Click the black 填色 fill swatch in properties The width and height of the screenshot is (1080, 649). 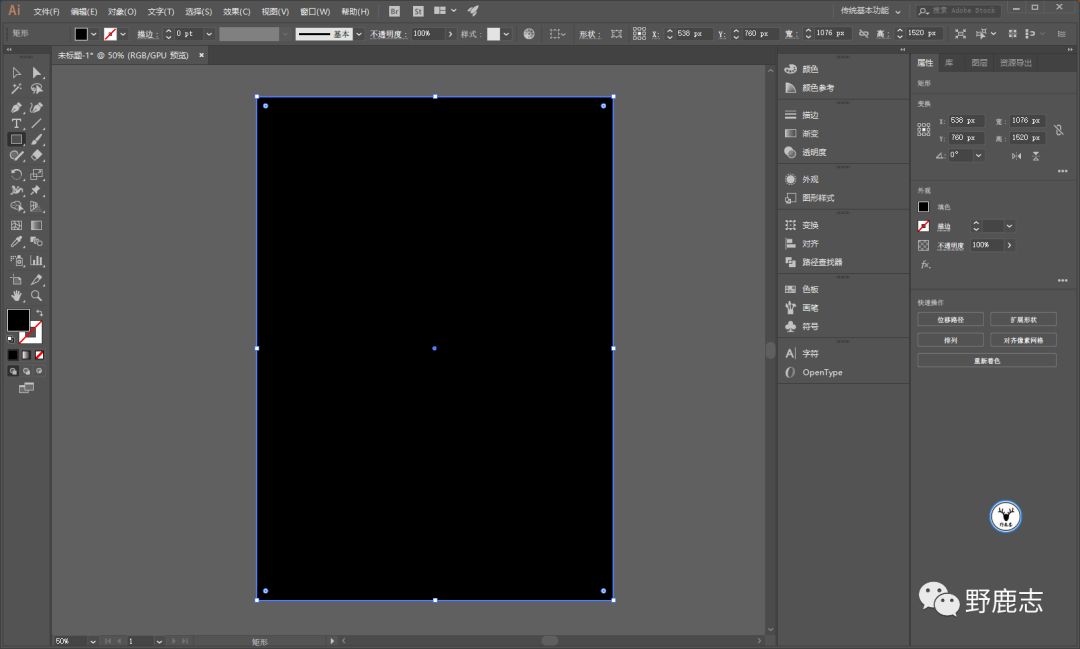(924, 207)
